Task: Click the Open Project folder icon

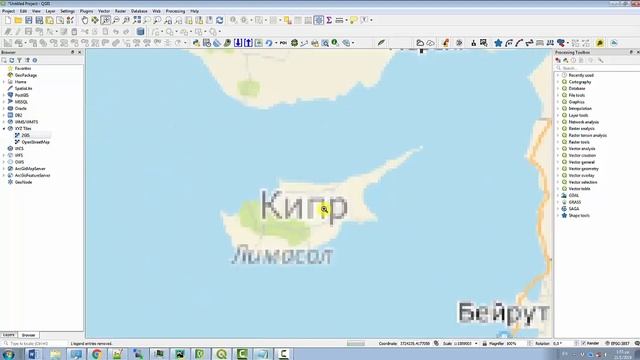Action: point(18,20)
